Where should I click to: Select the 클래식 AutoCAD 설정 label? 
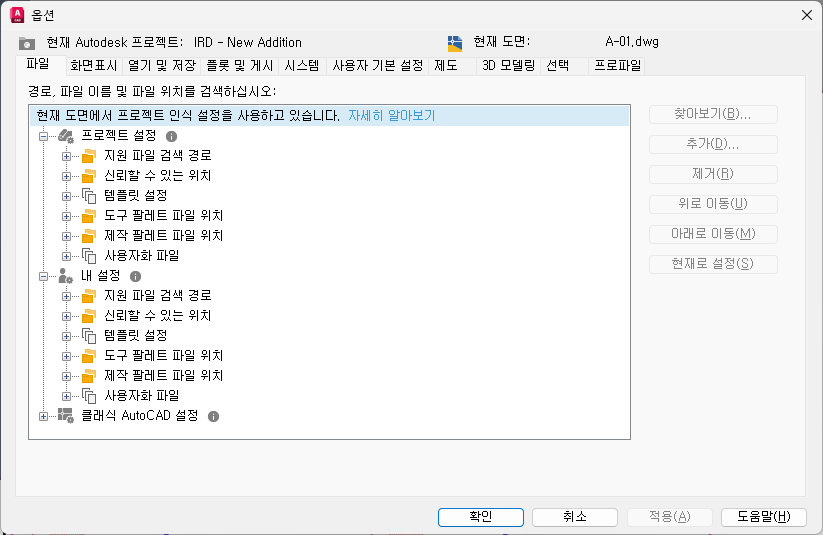[x=140, y=416]
